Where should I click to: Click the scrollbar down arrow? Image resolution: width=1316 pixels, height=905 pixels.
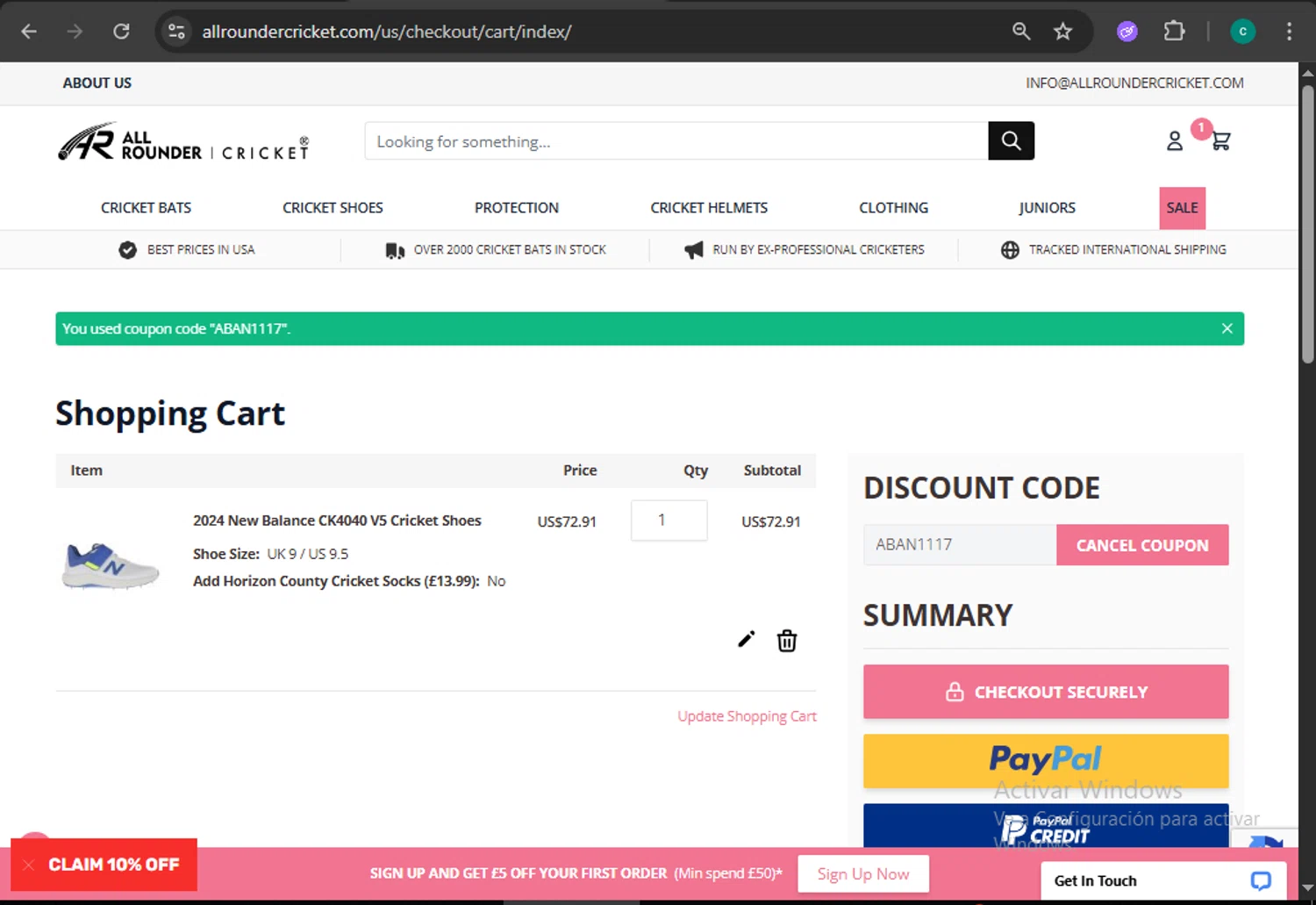point(1307,887)
